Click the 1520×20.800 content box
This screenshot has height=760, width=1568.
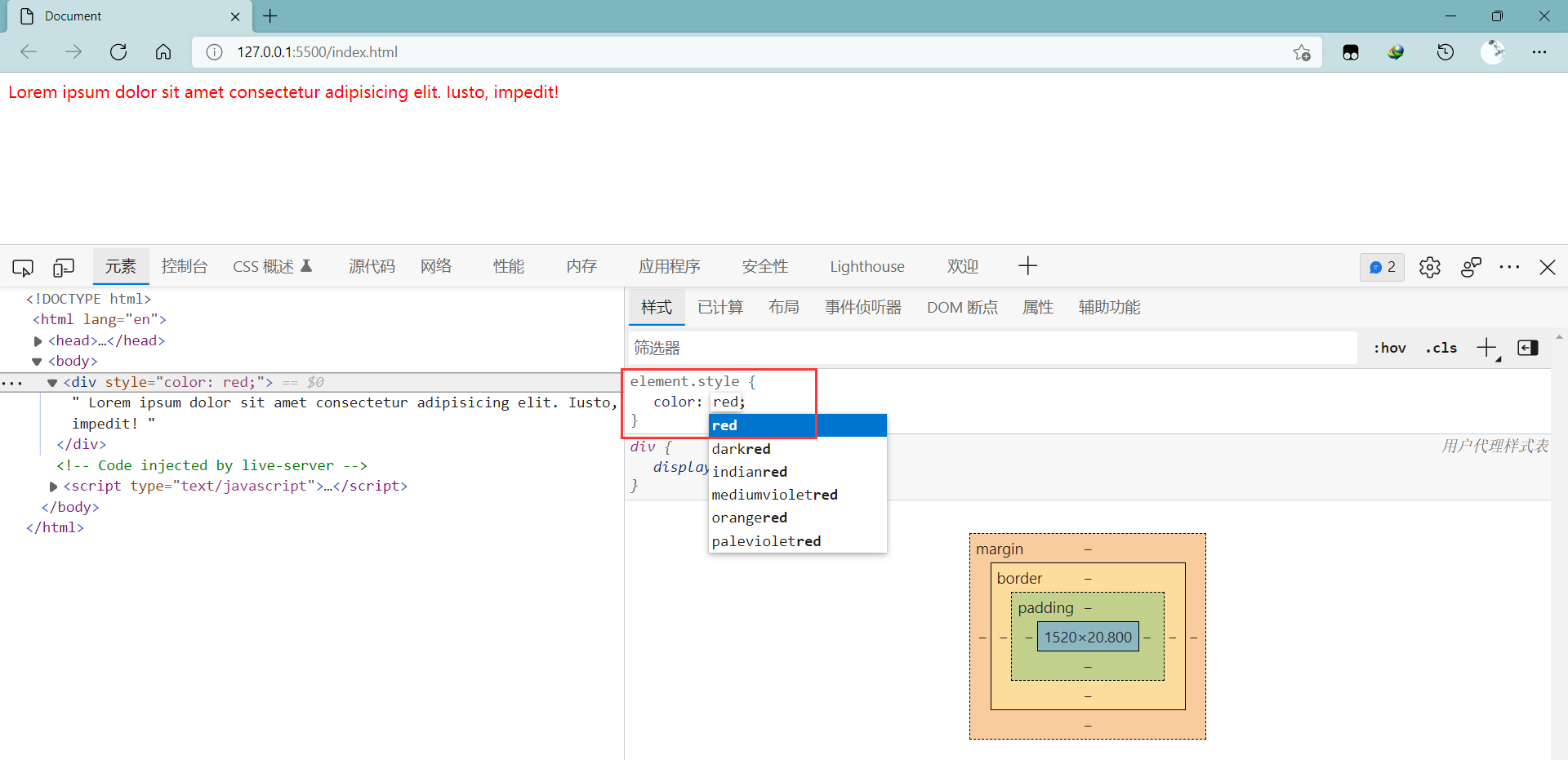pos(1088,638)
